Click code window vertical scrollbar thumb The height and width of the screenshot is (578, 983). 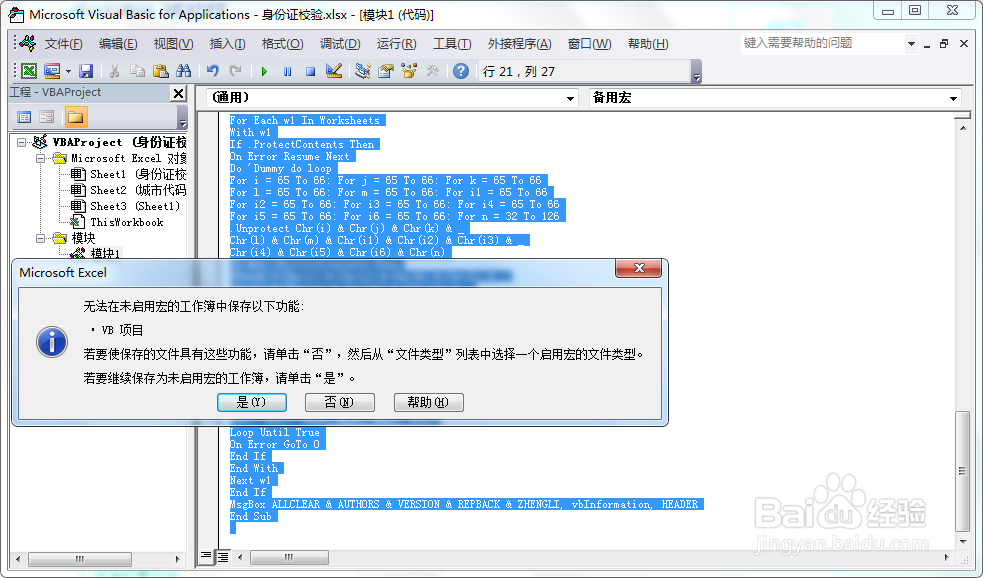click(x=962, y=471)
